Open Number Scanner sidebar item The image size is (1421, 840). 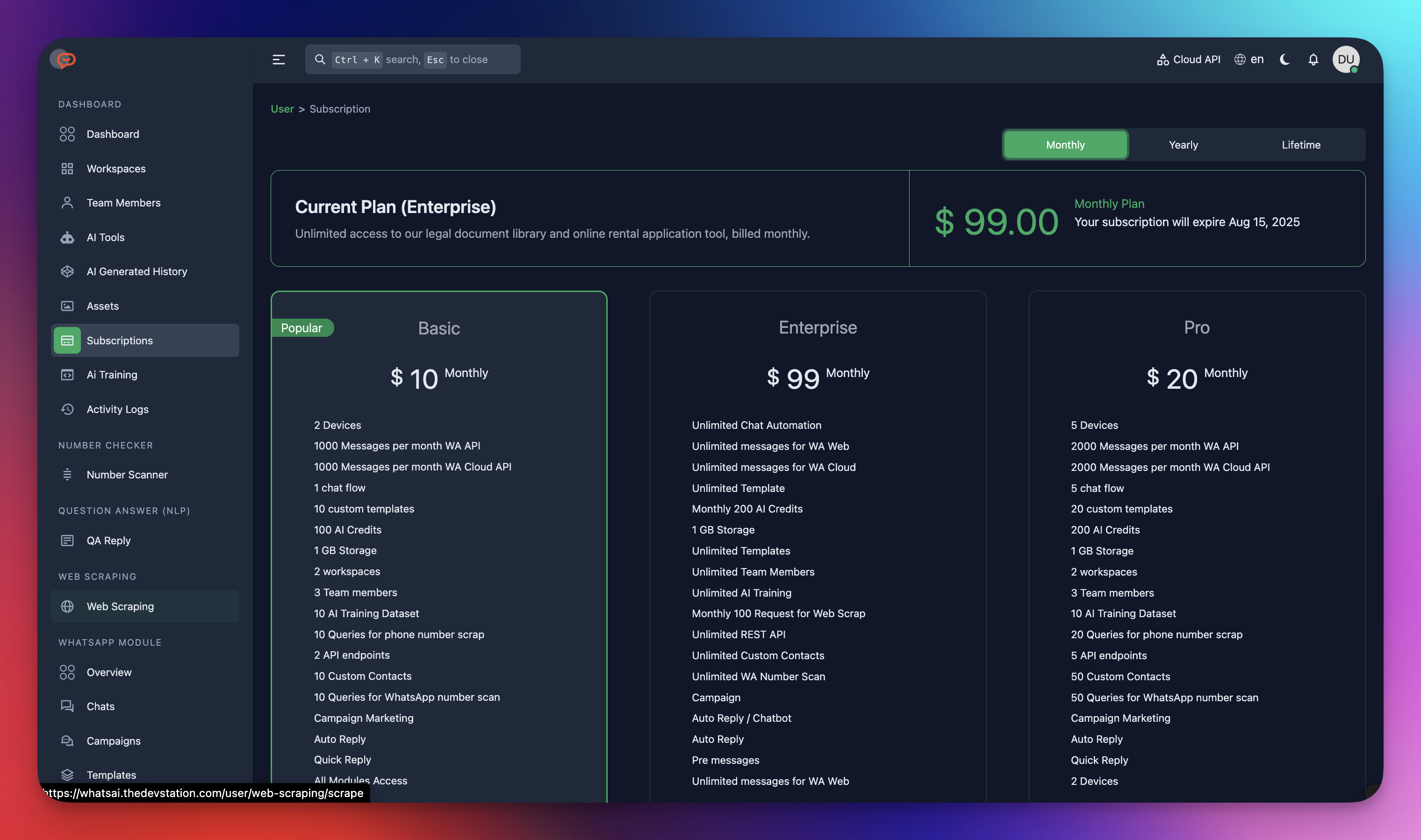point(127,475)
